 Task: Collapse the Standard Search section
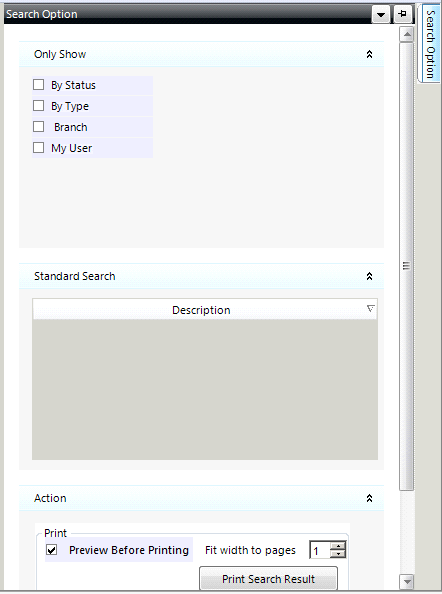369,276
